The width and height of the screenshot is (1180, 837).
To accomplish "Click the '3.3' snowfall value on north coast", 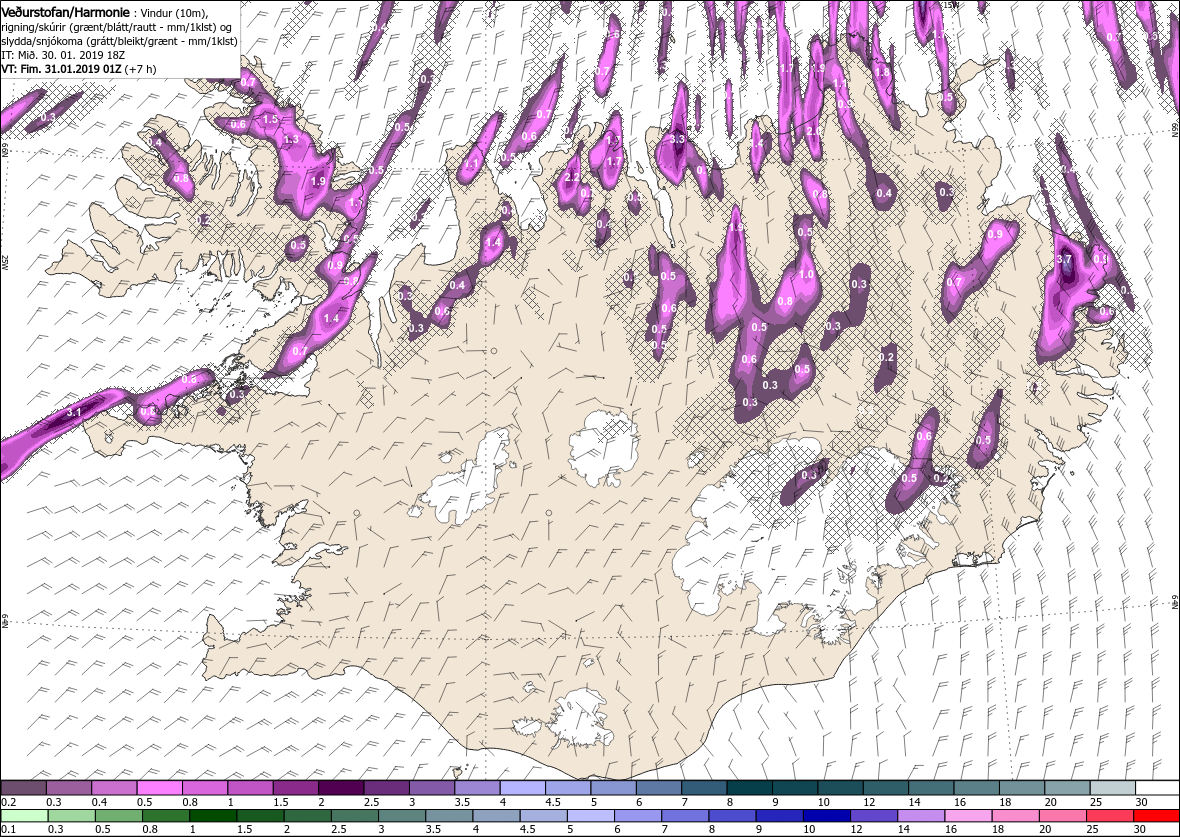I will coord(677,139).
